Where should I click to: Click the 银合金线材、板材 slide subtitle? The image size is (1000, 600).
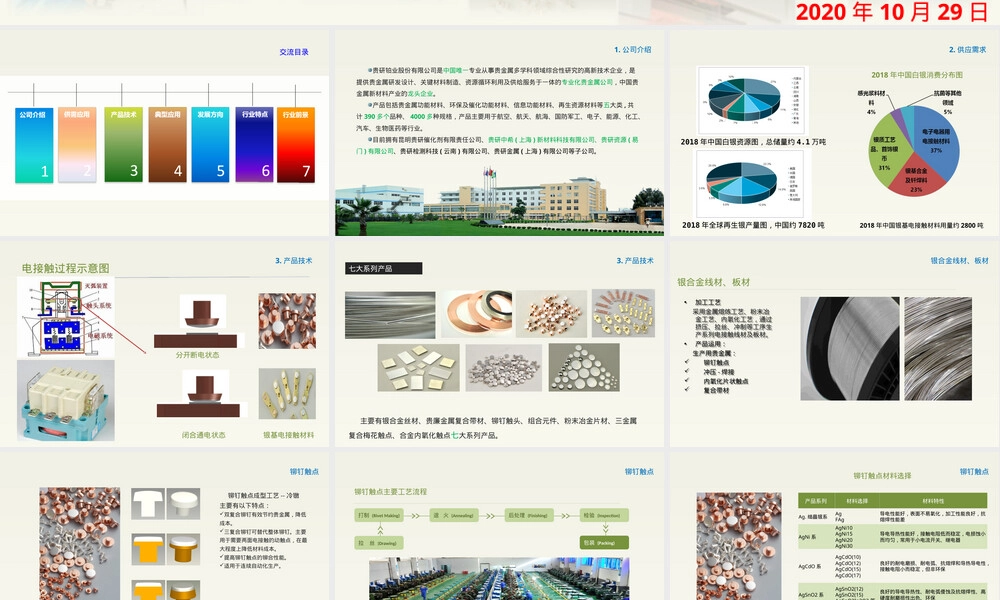[714, 282]
